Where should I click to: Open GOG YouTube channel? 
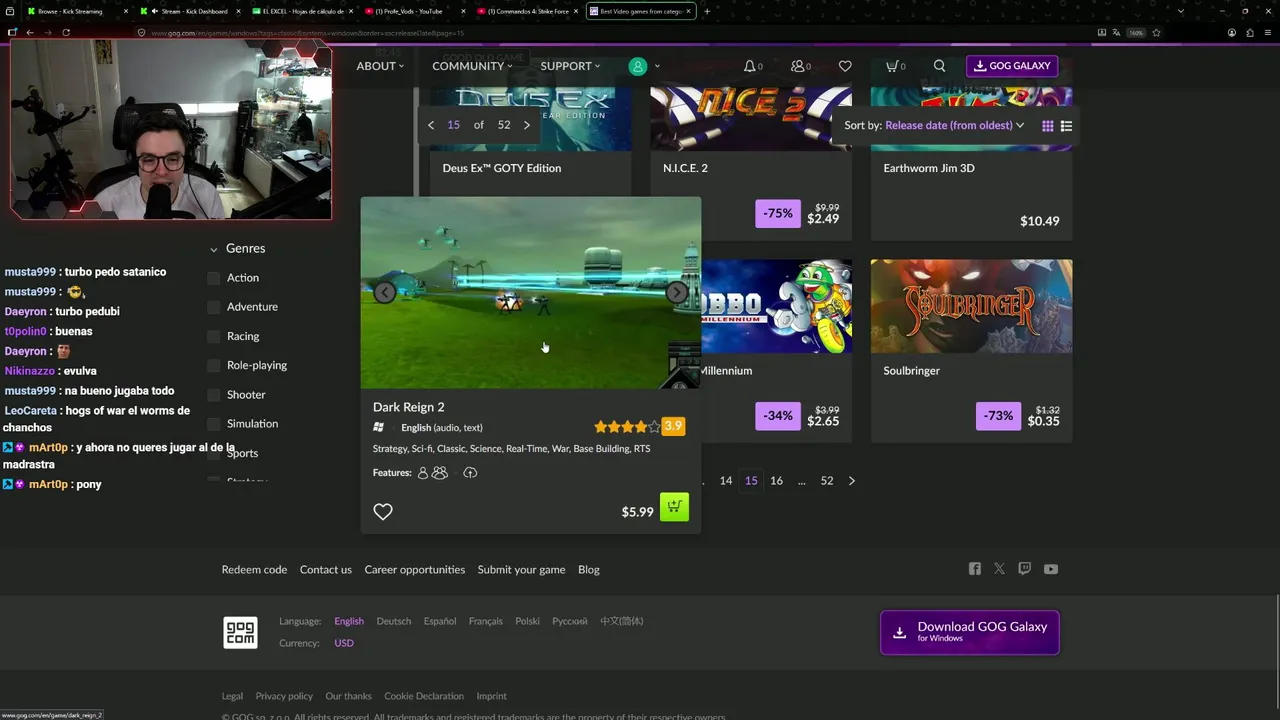(1051, 569)
